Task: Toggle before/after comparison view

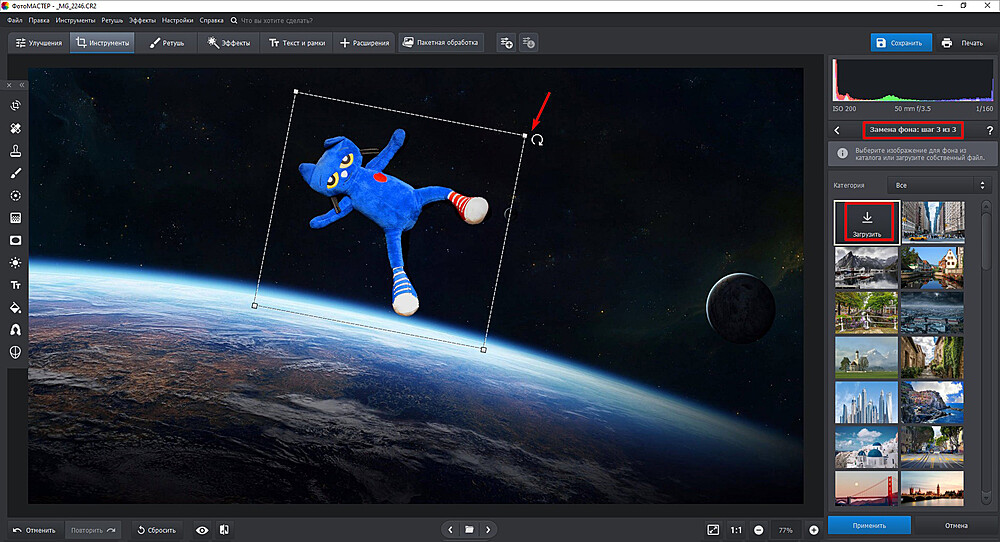Action: coord(224,530)
